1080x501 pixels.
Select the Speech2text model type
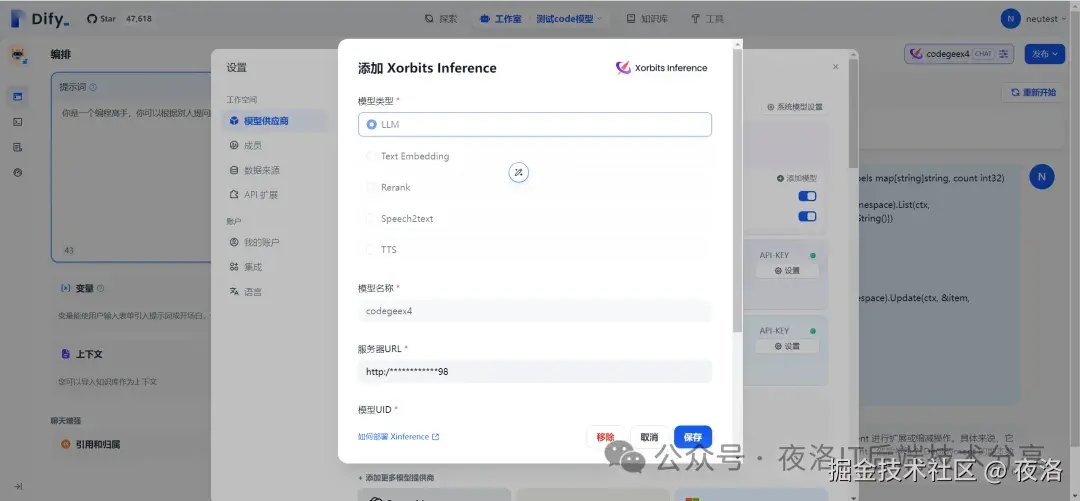(x=534, y=218)
